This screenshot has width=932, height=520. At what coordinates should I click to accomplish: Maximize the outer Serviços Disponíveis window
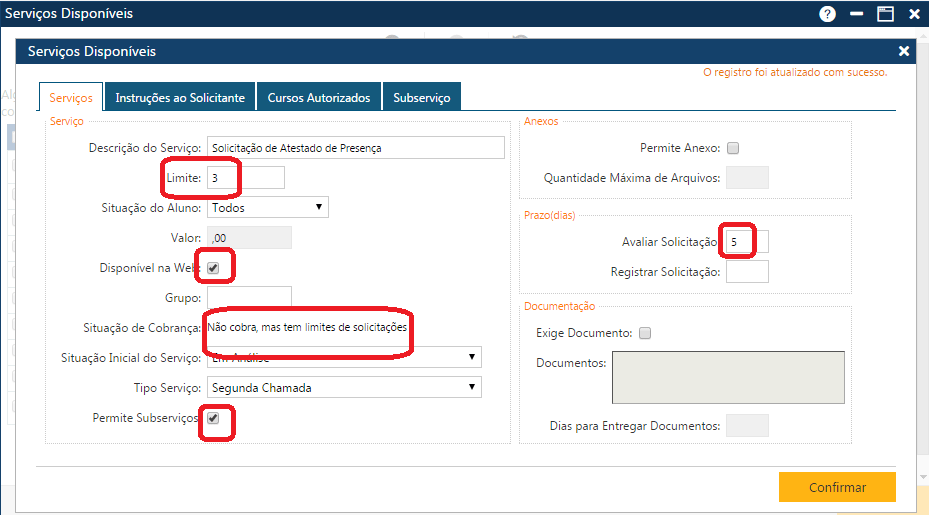pyautogui.click(x=885, y=14)
